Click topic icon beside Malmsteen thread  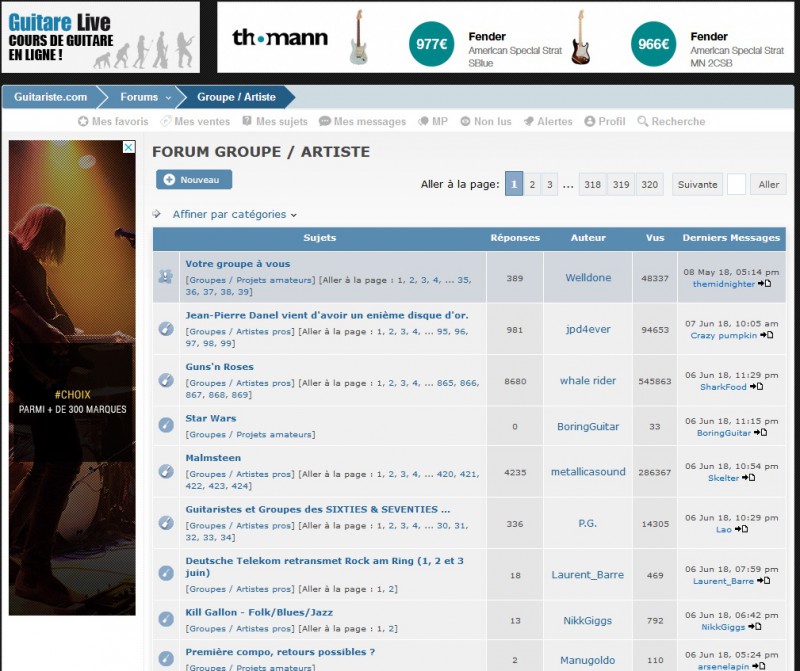point(166,471)
